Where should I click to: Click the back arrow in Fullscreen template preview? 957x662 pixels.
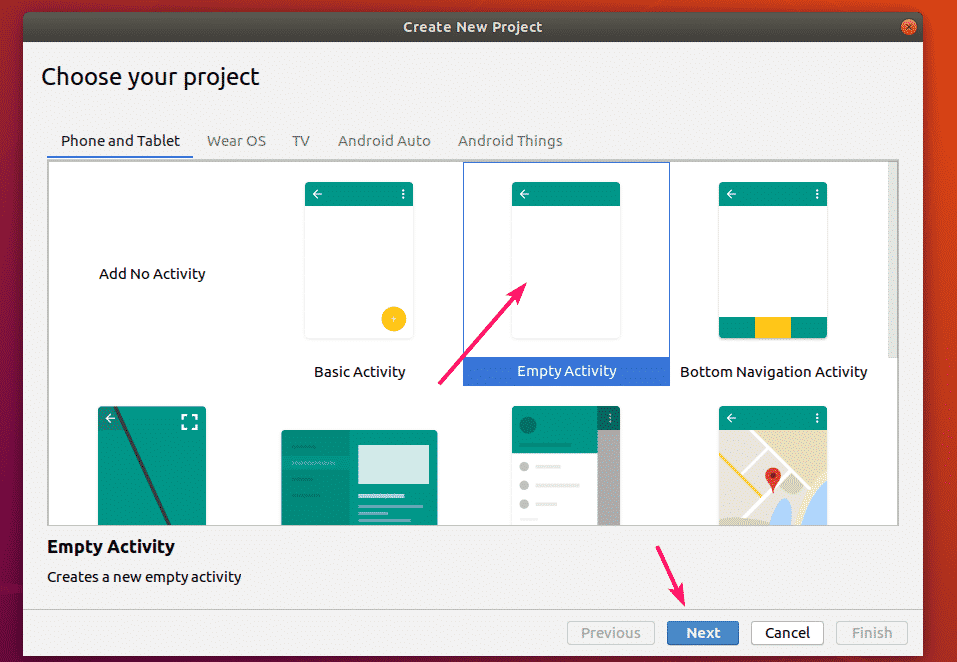click(110, 418)
